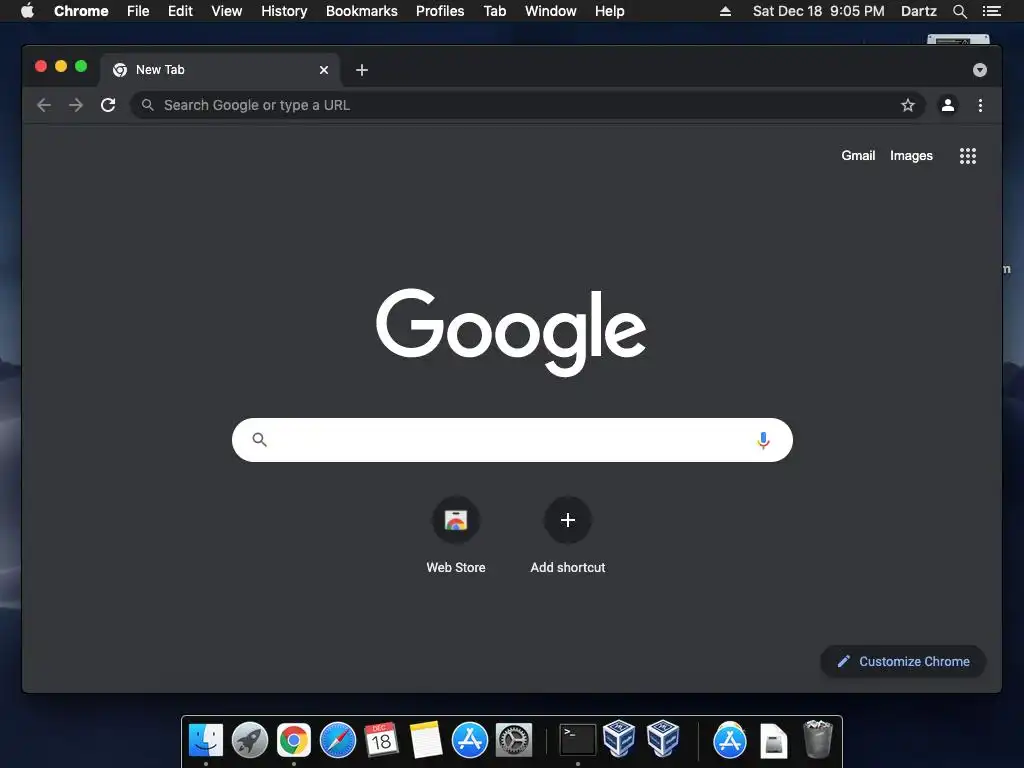Open the Web Store shortcut

[x=456, y=536]
